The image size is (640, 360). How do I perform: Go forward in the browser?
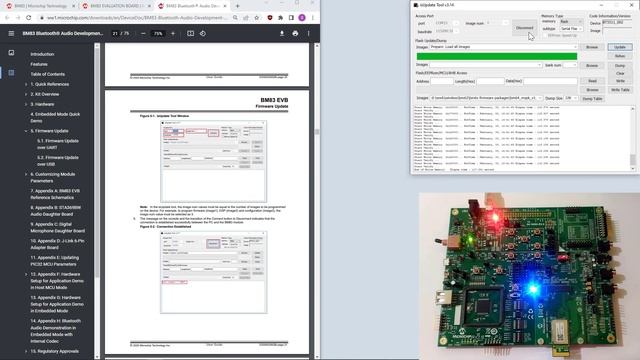(18, 18)
